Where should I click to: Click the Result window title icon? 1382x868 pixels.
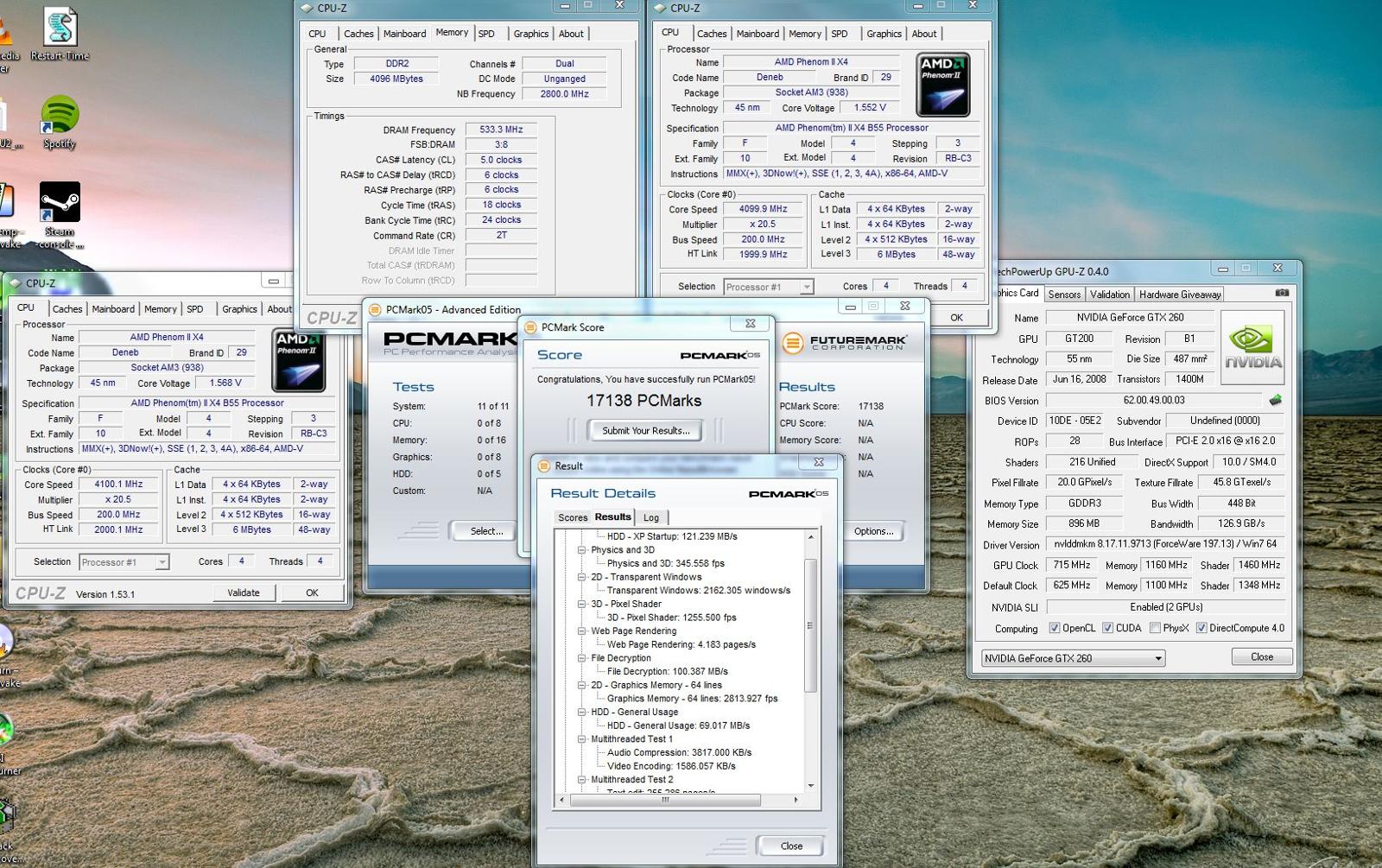point(544,466)
